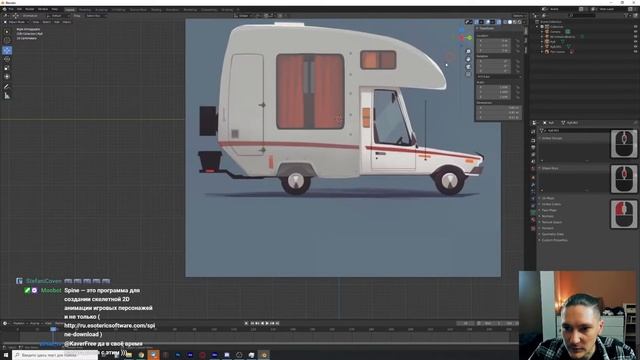Switch viewport to rendered shading
Viewport: 640px width, 360px height.
(x=520, y=22)
